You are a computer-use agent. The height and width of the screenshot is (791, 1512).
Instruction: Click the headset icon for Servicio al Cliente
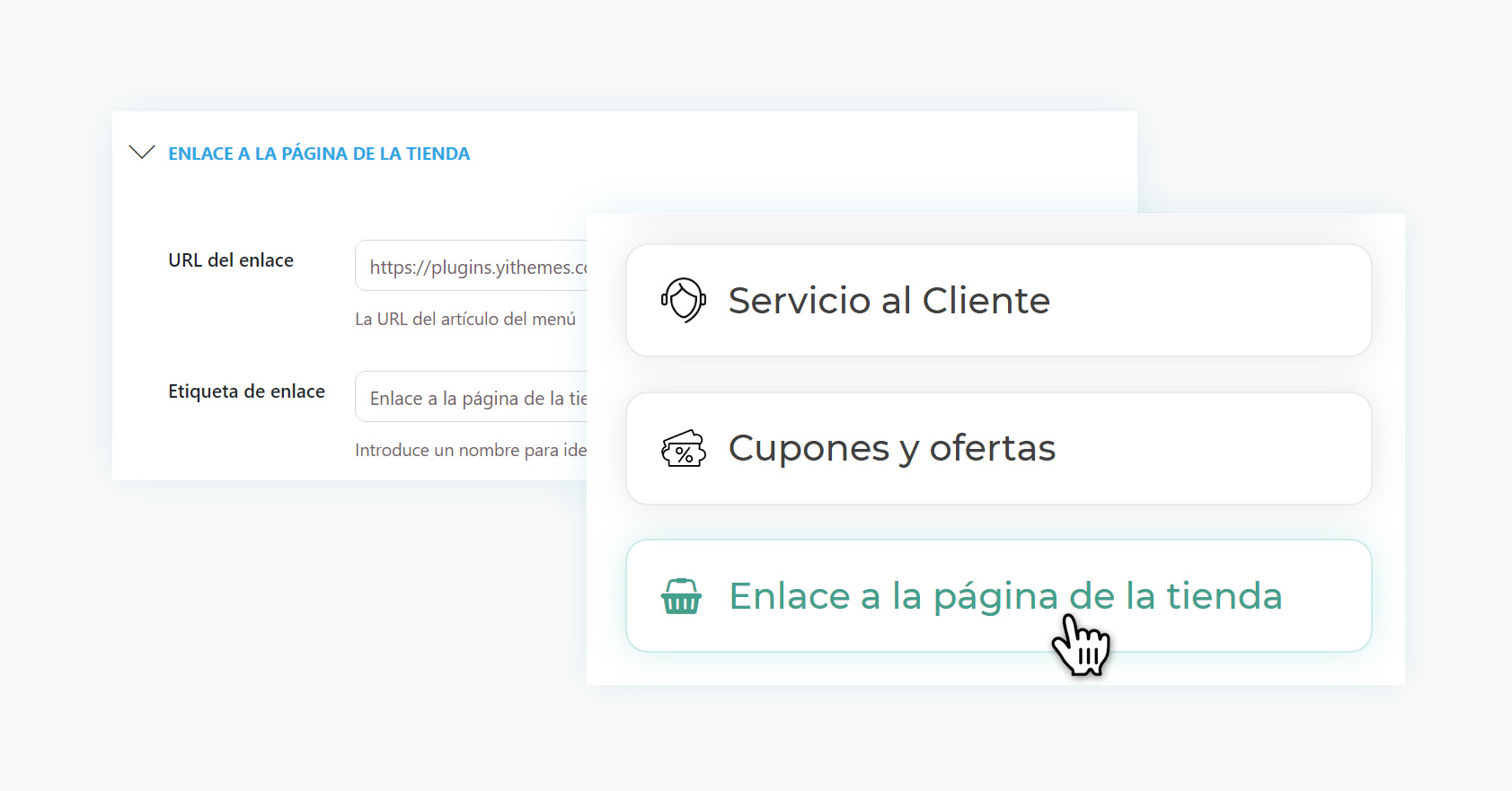coord(684,300)
